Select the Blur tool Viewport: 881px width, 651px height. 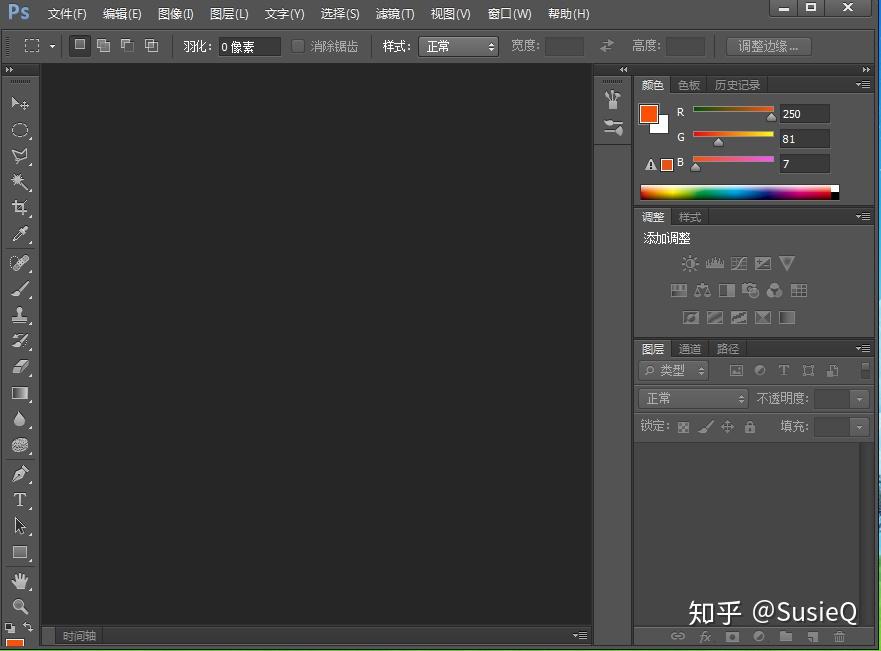[x=20, y=419]
